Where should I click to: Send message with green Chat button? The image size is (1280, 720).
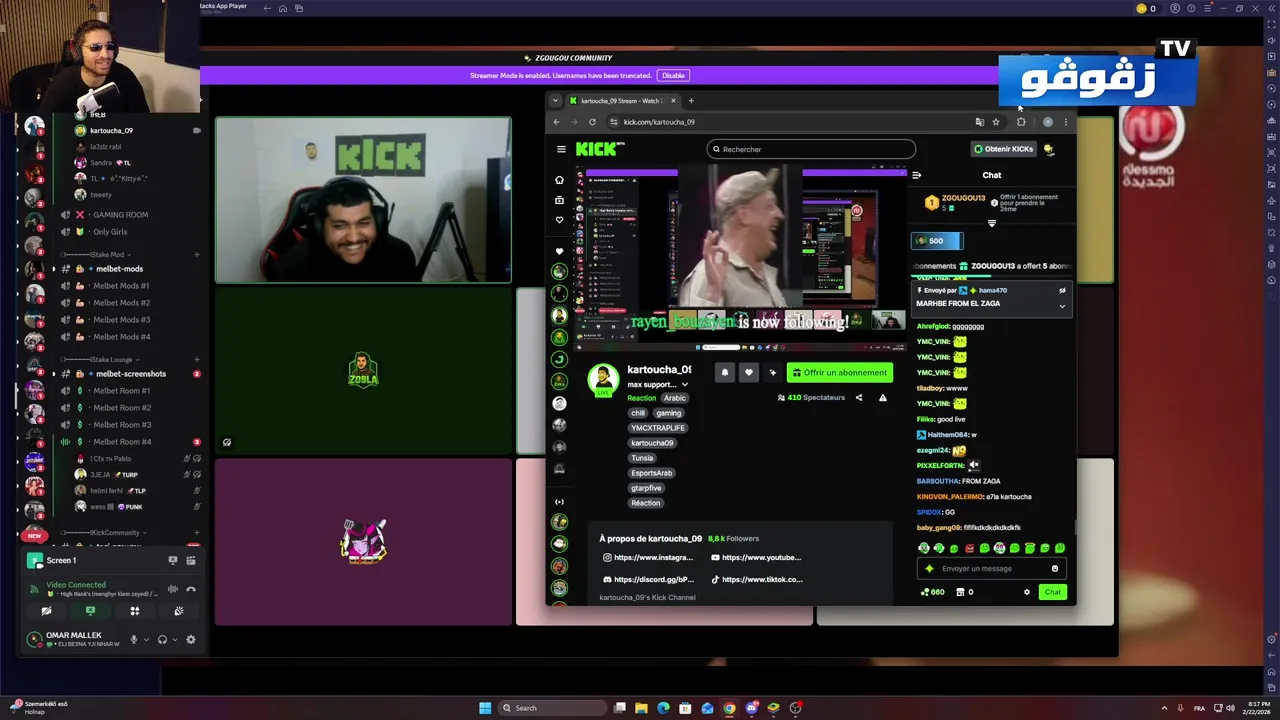1053,592
